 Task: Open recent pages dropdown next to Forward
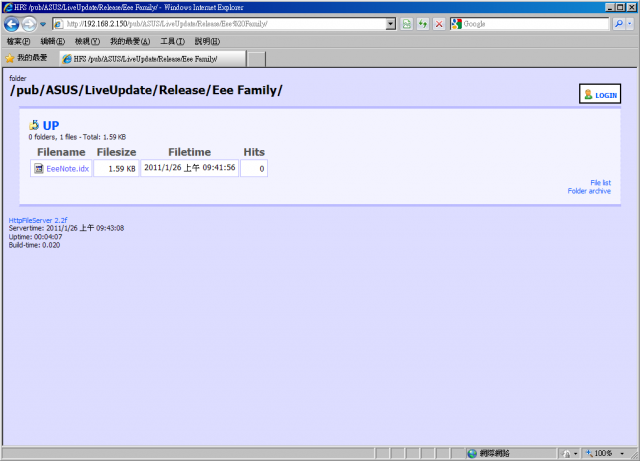click(43, 24)
